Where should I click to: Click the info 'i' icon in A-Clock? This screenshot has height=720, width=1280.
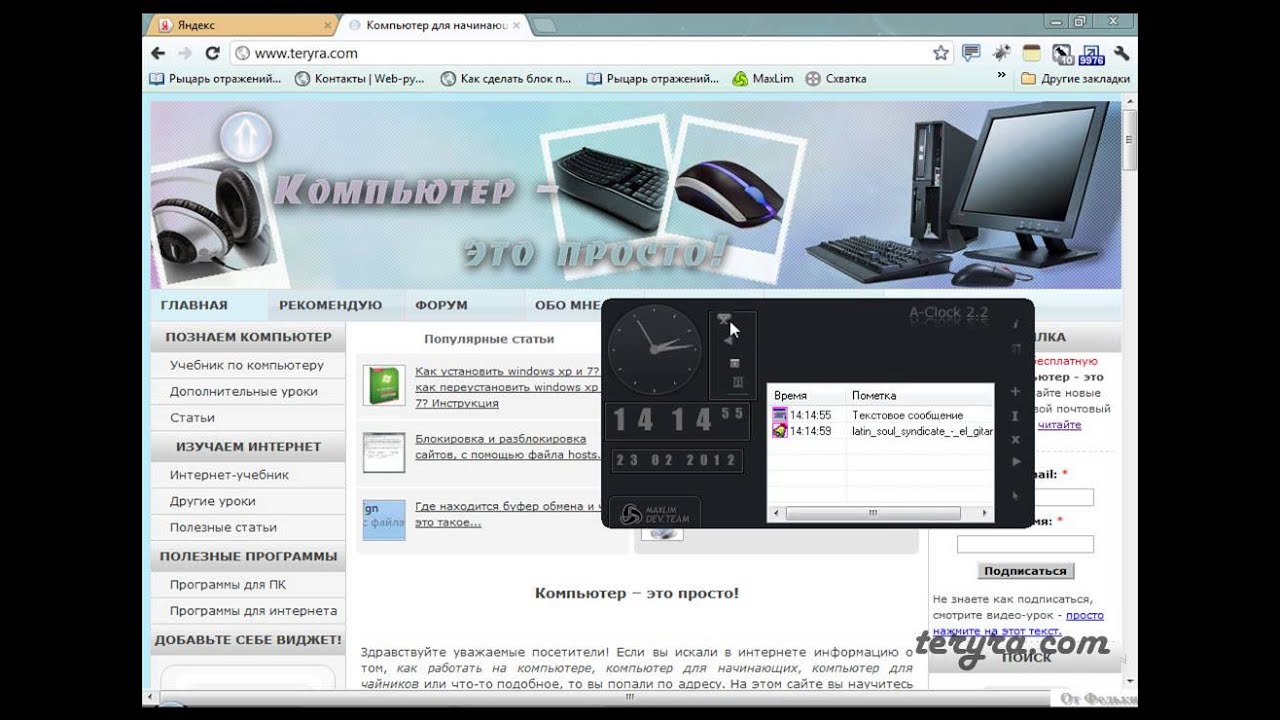tap(1016, 324)
